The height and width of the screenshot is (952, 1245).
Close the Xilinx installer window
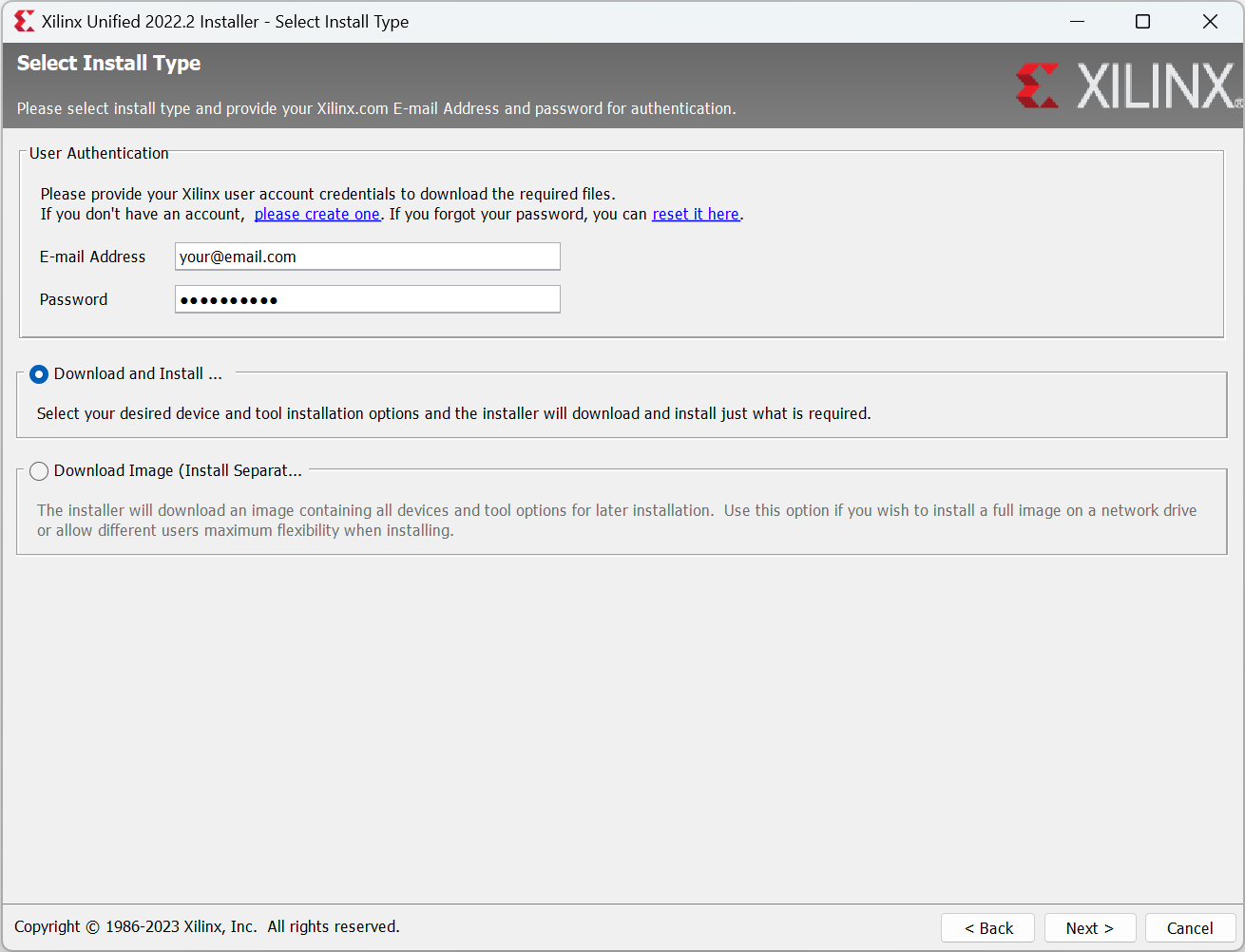(x=1209, y=21)
